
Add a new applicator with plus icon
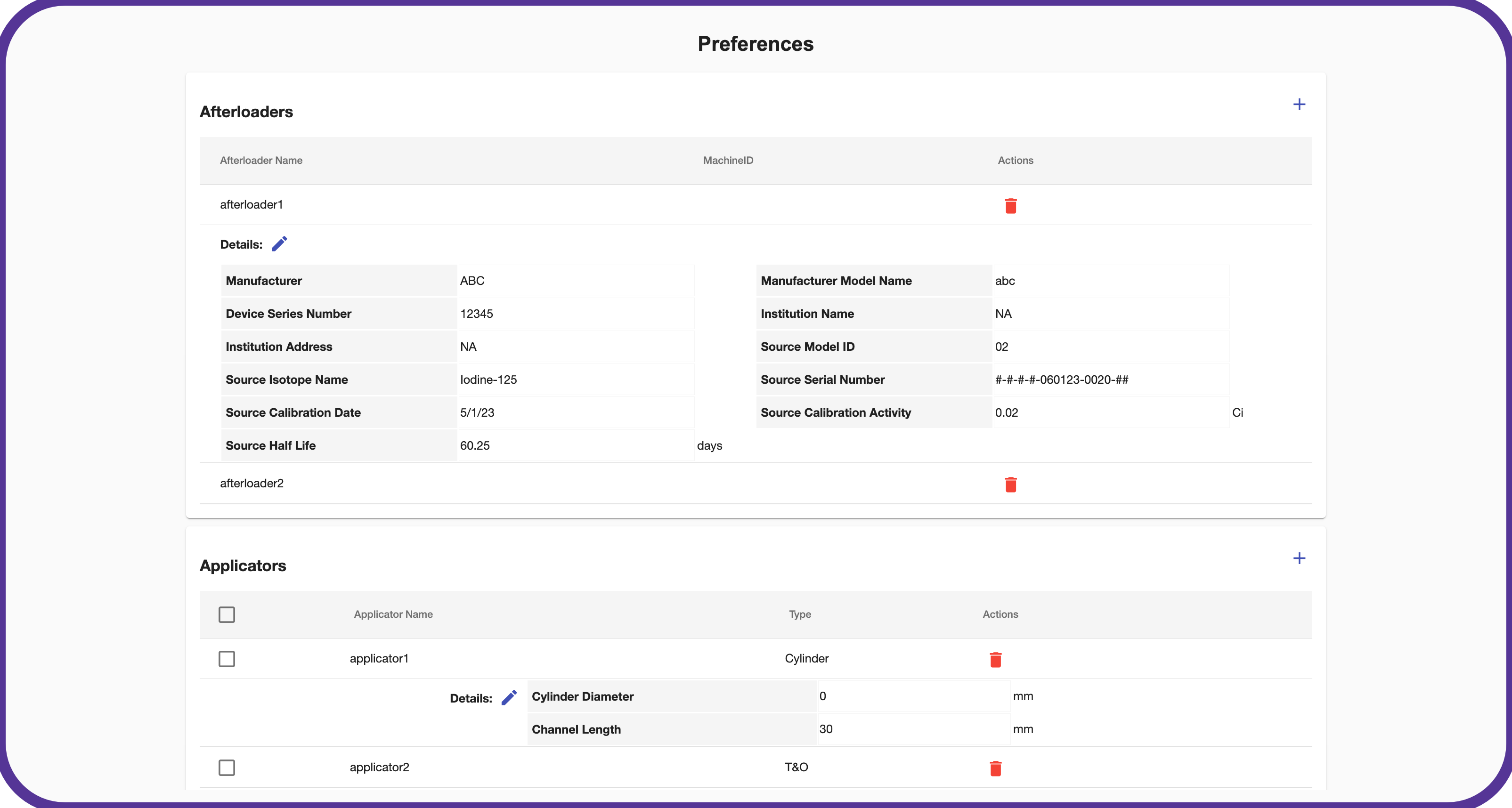coord(1299,558)
